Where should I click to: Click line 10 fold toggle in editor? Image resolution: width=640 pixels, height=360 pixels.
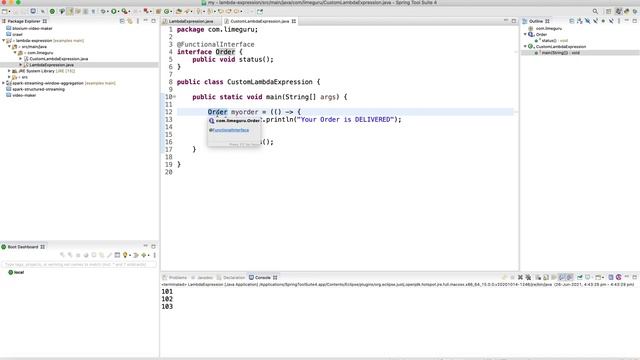tap(175, 97)
